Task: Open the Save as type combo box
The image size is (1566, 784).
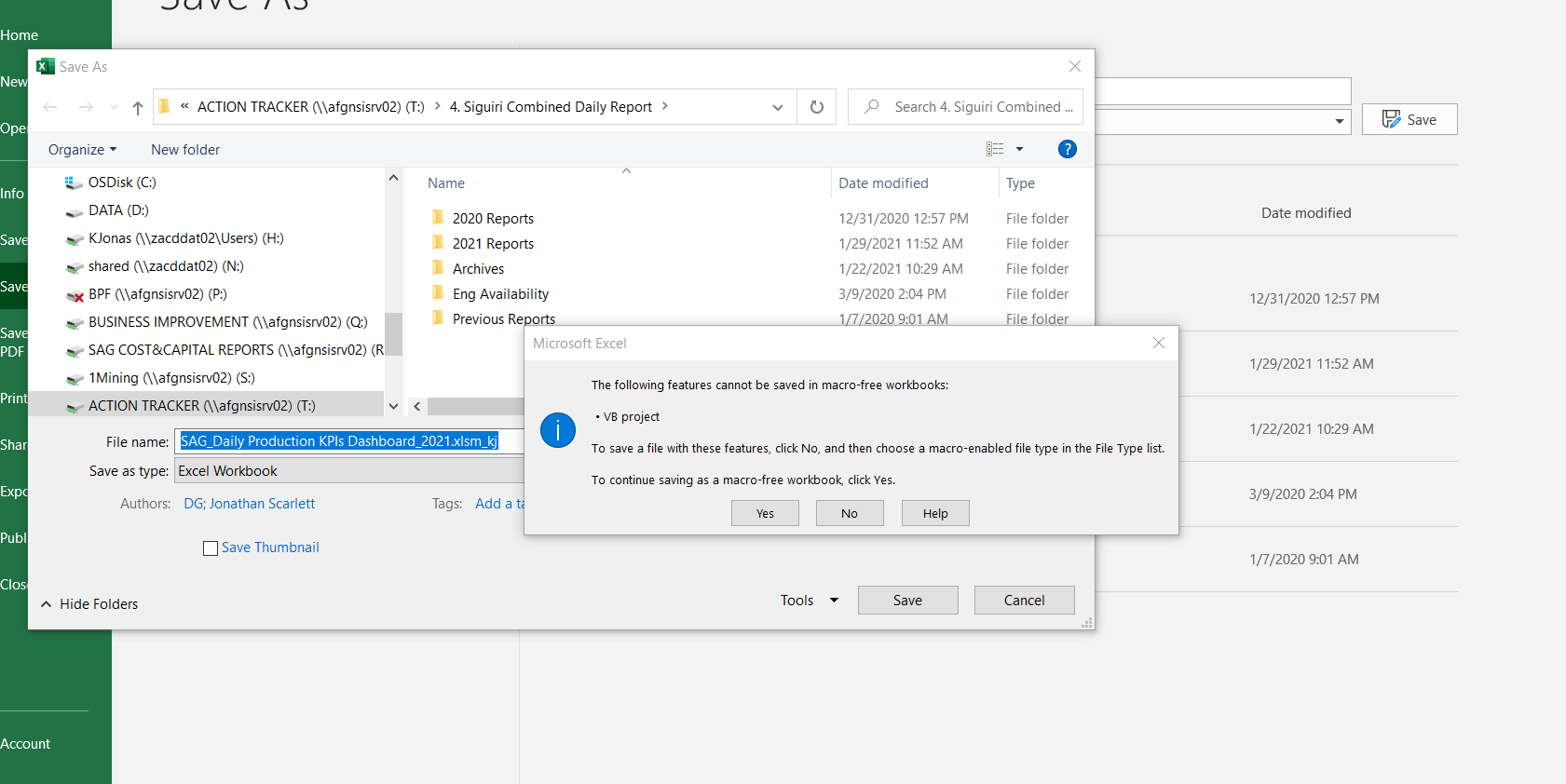Action: (350, 471)
